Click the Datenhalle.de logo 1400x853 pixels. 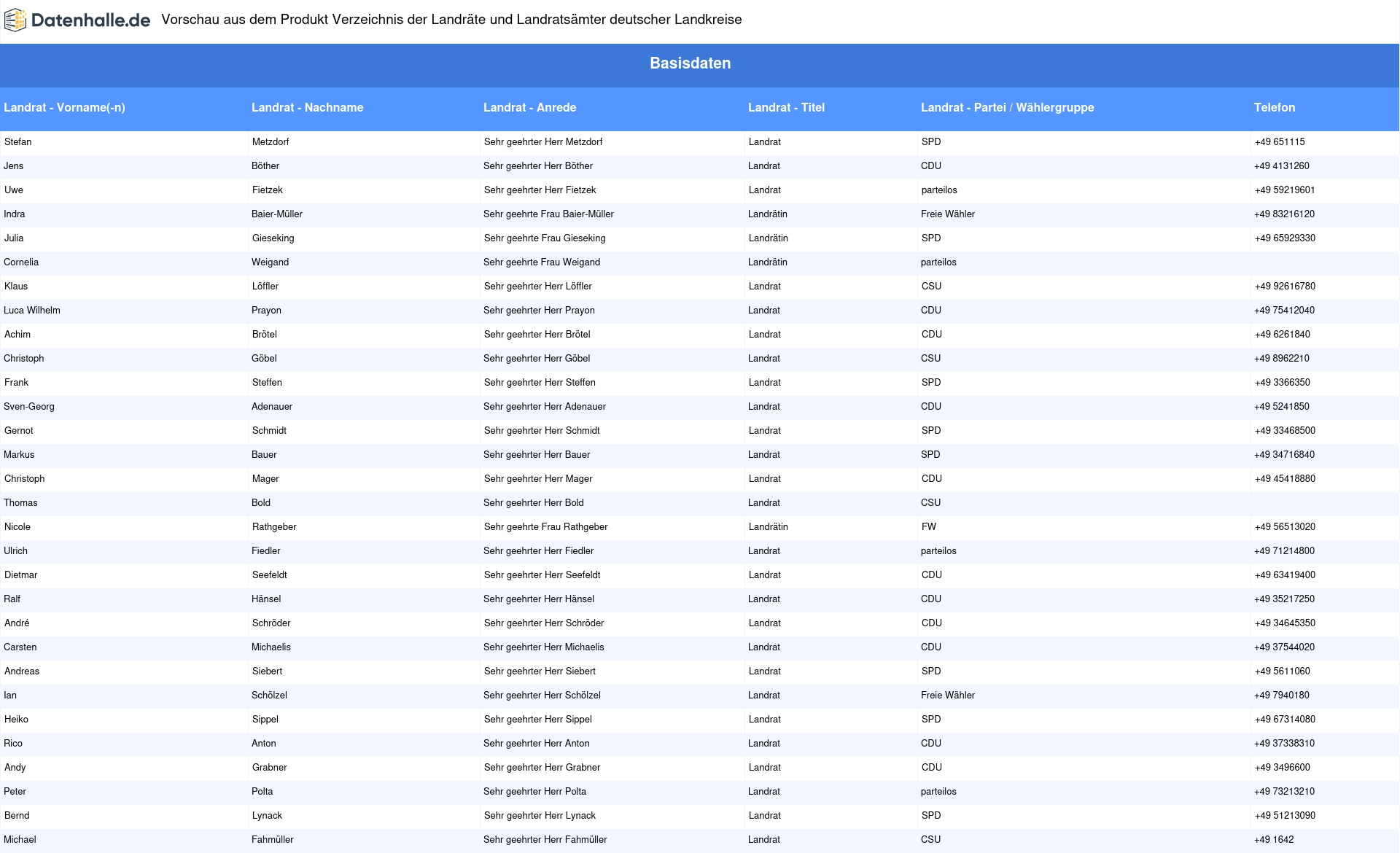click(77, 20)
